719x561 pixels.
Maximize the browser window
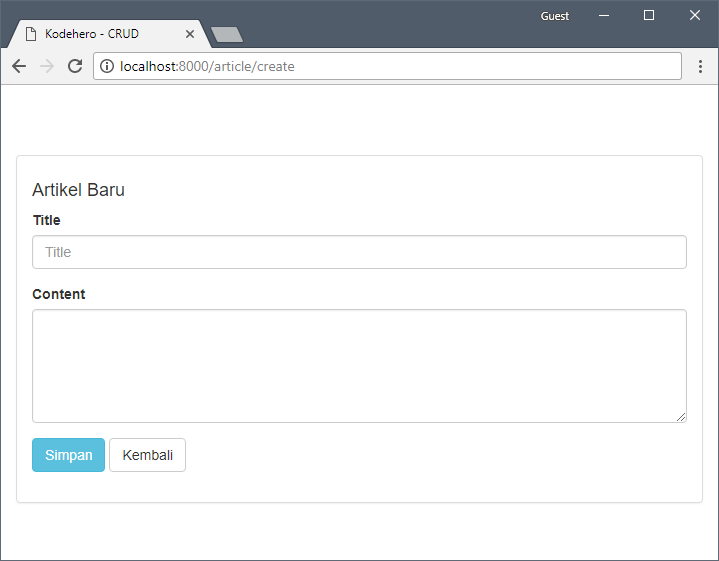[x=649, y=16]
